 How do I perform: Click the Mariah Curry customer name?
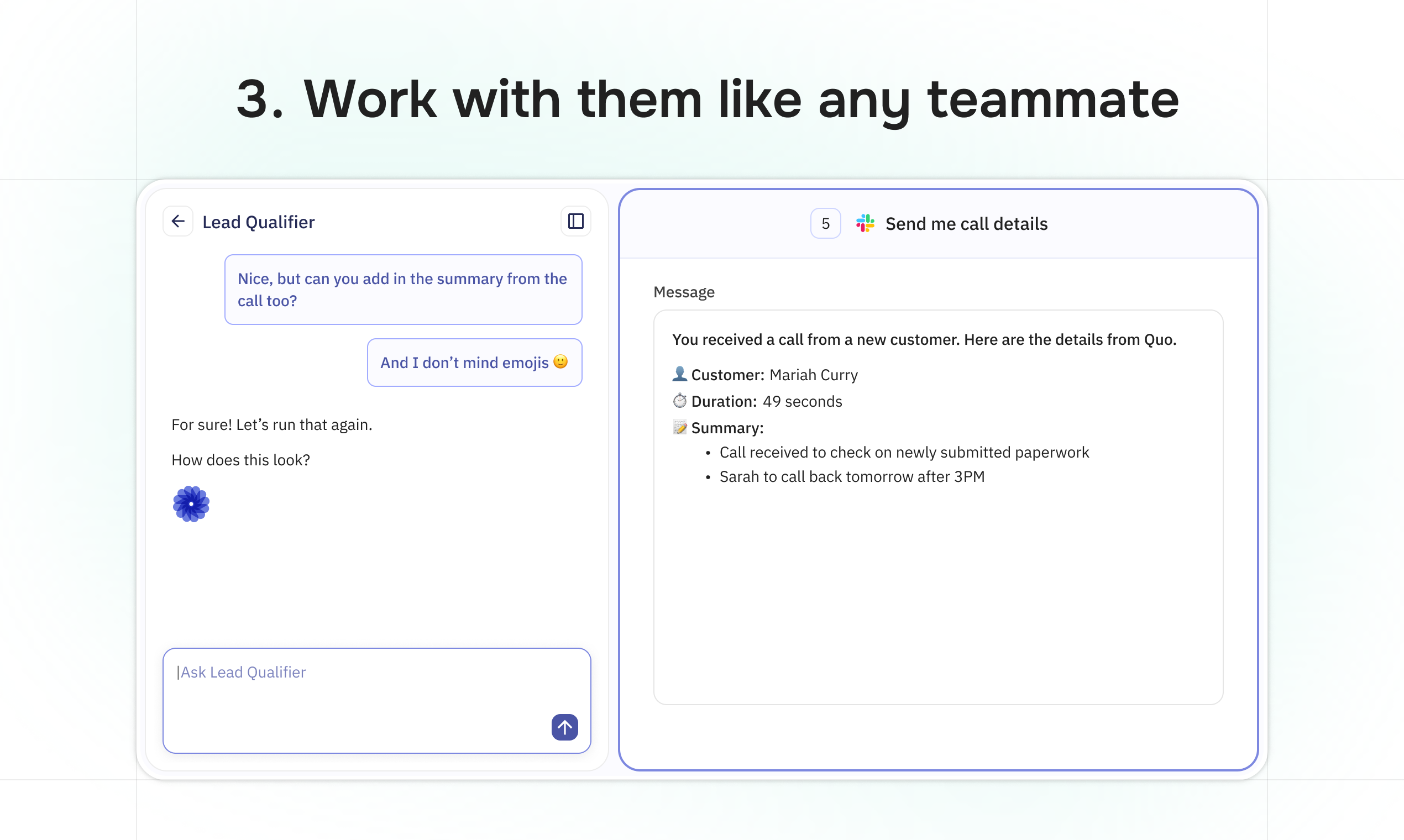pyautogui.click(x=814, y=375)
